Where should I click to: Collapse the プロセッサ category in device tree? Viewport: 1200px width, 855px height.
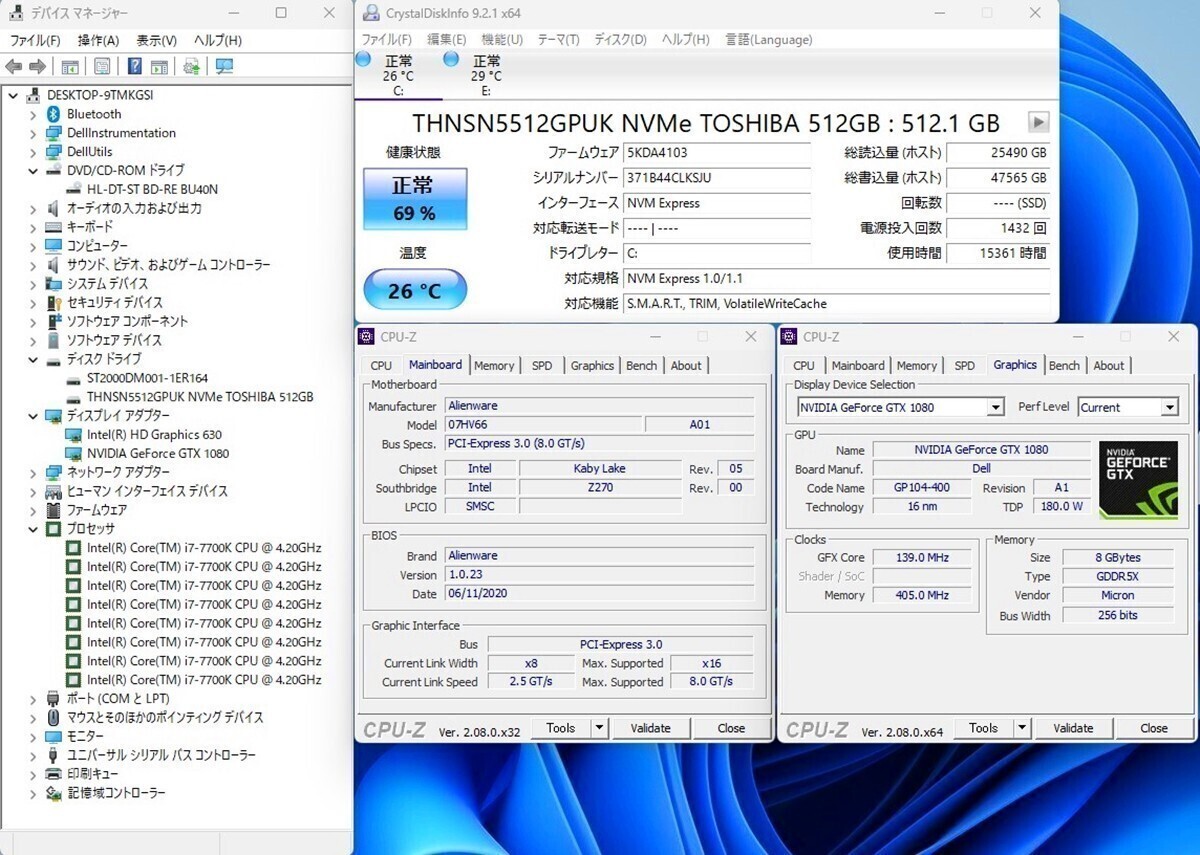[32, 529]
